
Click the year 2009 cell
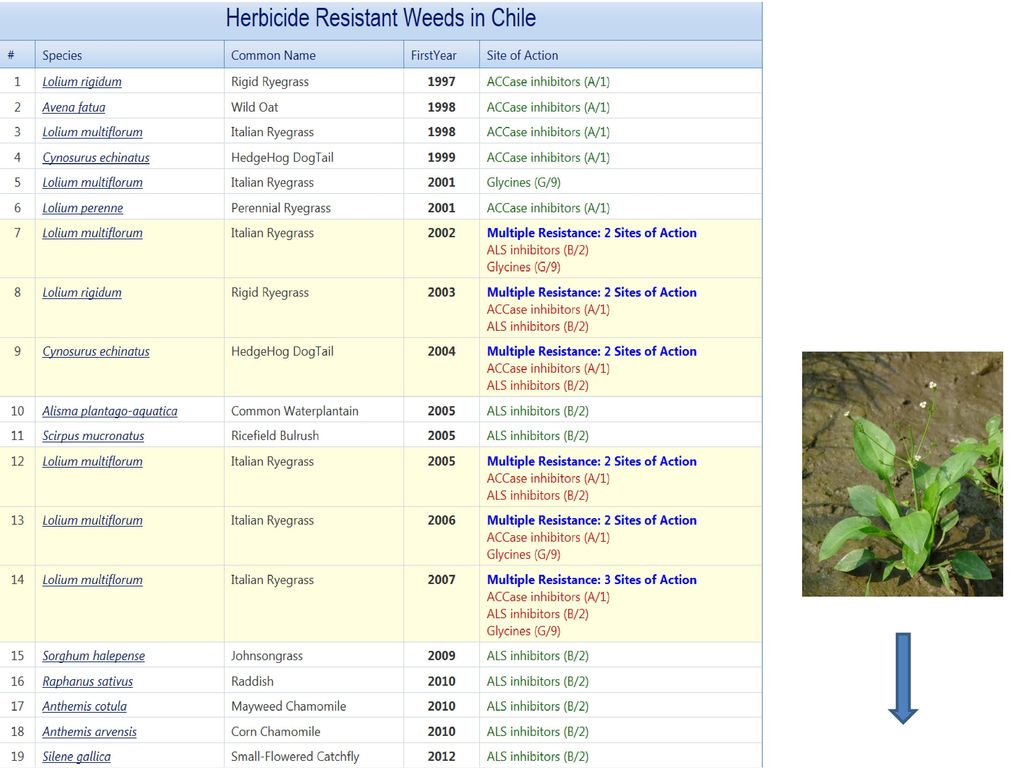[x=441, y=656]
